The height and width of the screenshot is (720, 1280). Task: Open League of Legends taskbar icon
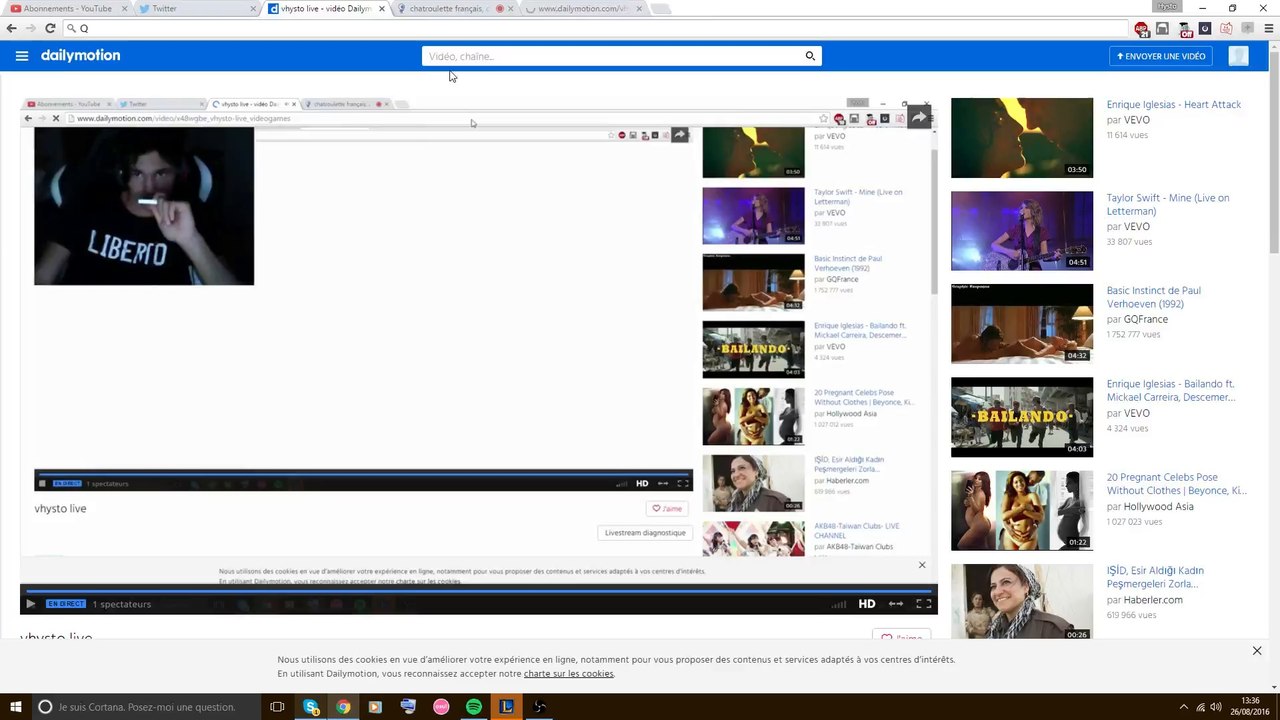pyautogui.click(x=507, y=707)
